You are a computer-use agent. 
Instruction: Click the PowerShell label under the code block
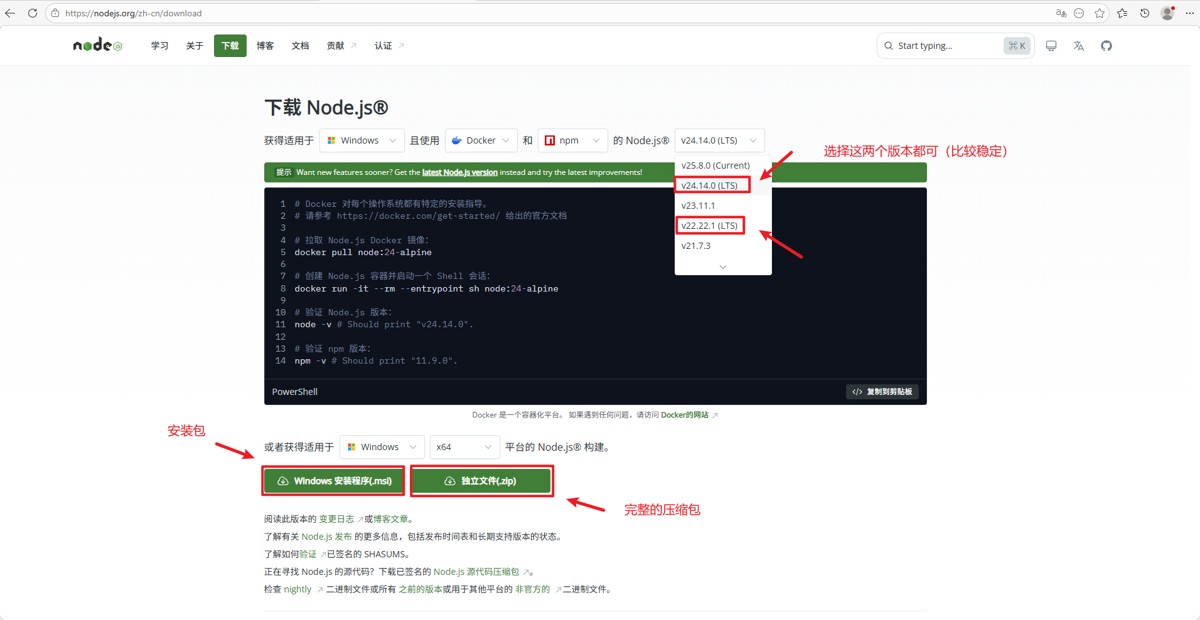tap(295, 392)
